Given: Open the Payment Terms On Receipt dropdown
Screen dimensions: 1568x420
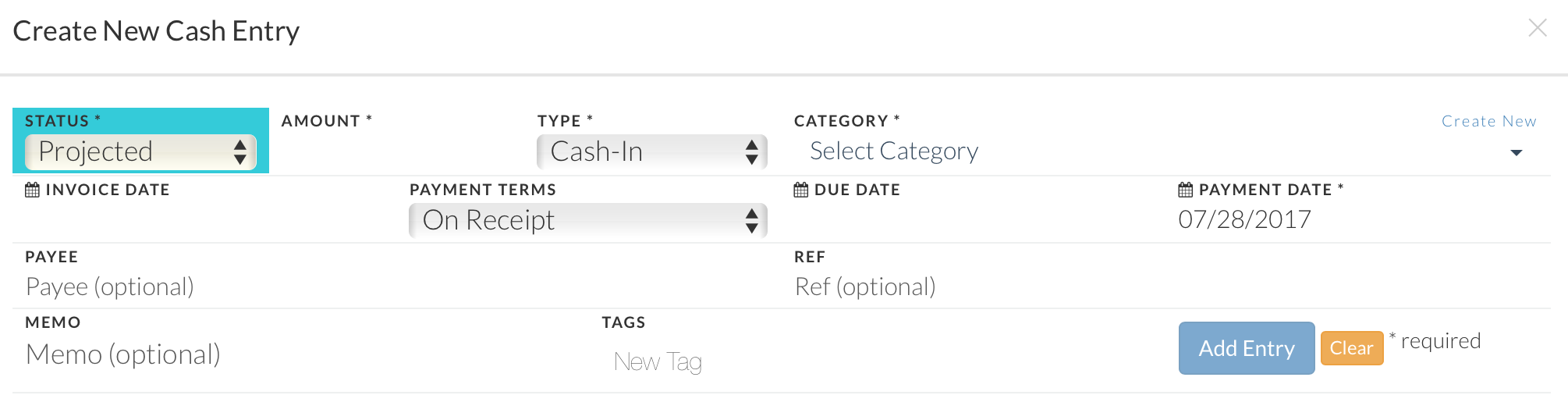Looking at the screenshot, I should [x=588, y=220].
